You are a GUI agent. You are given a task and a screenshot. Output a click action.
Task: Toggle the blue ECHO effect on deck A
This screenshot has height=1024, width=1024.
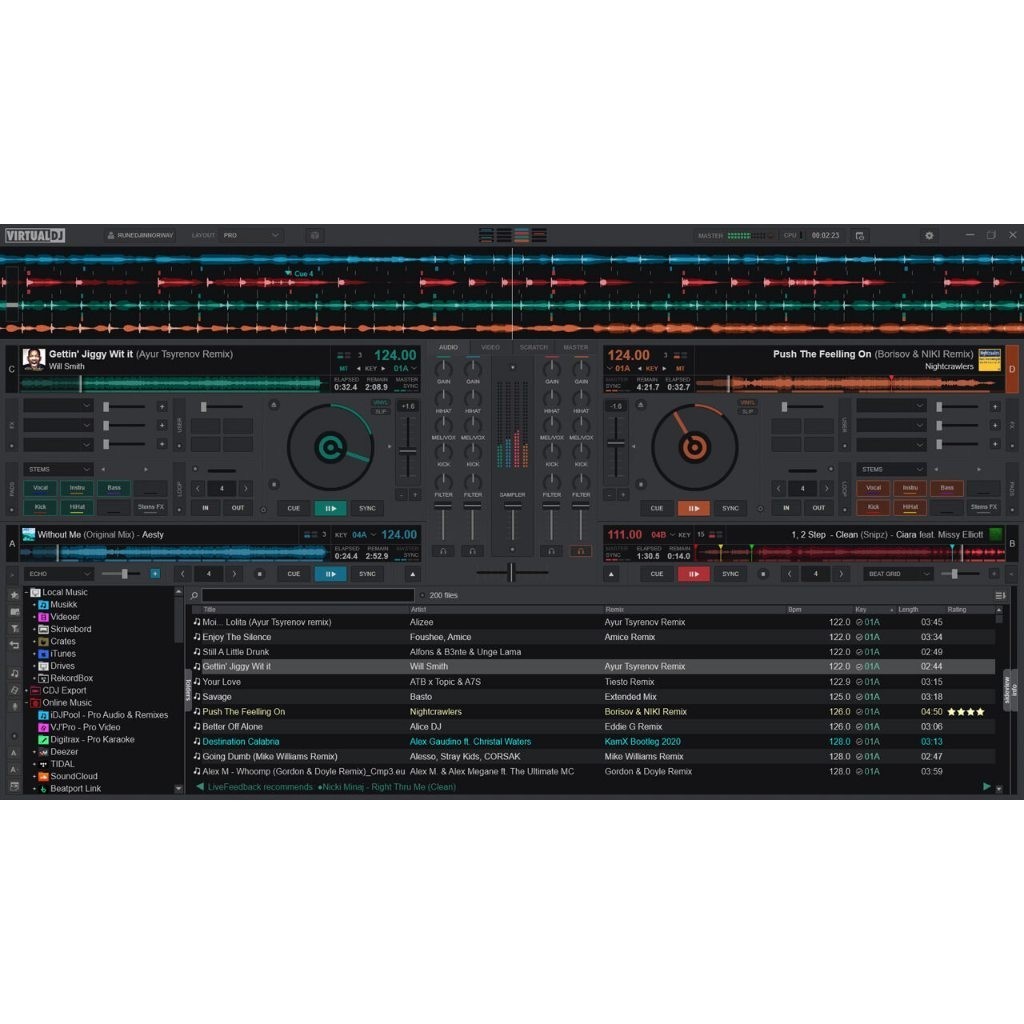pos(155,573)
